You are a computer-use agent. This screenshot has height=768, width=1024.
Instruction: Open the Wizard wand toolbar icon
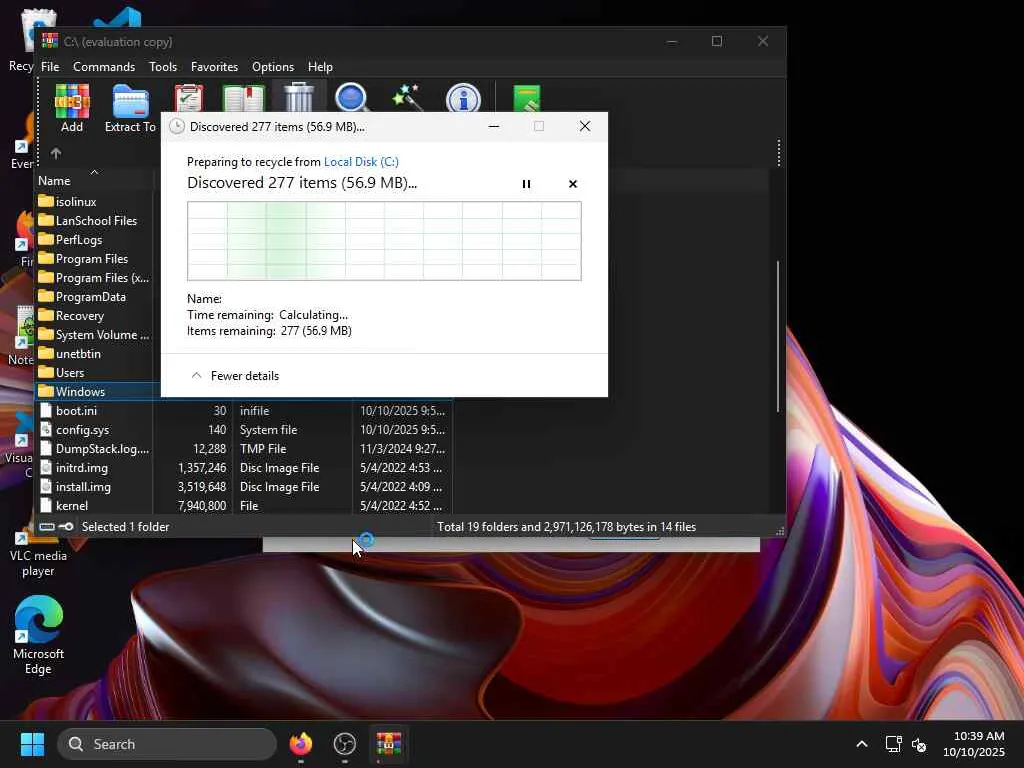[407, 97]
